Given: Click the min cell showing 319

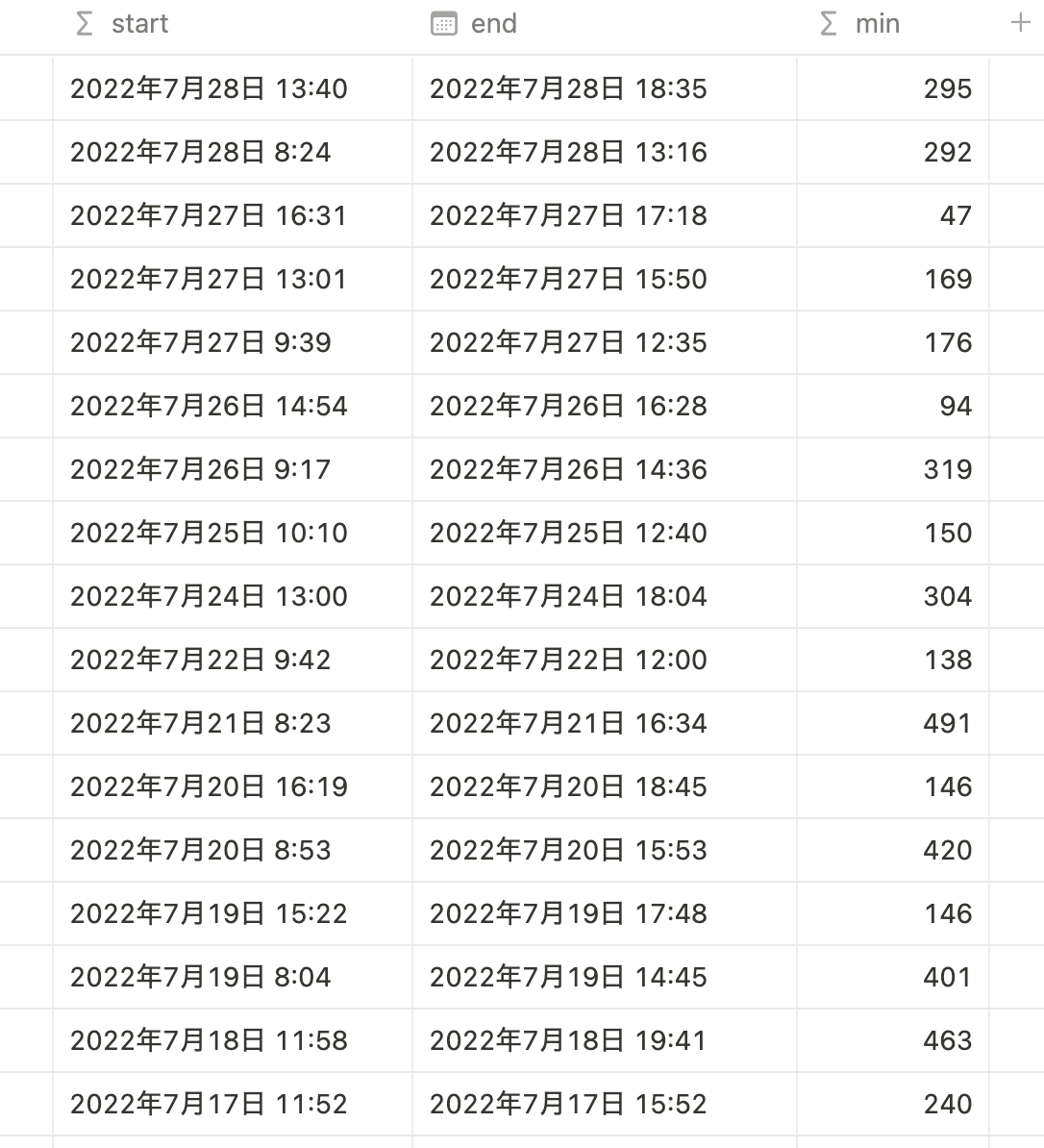Looking at the screenshot, I should point(893,469).
